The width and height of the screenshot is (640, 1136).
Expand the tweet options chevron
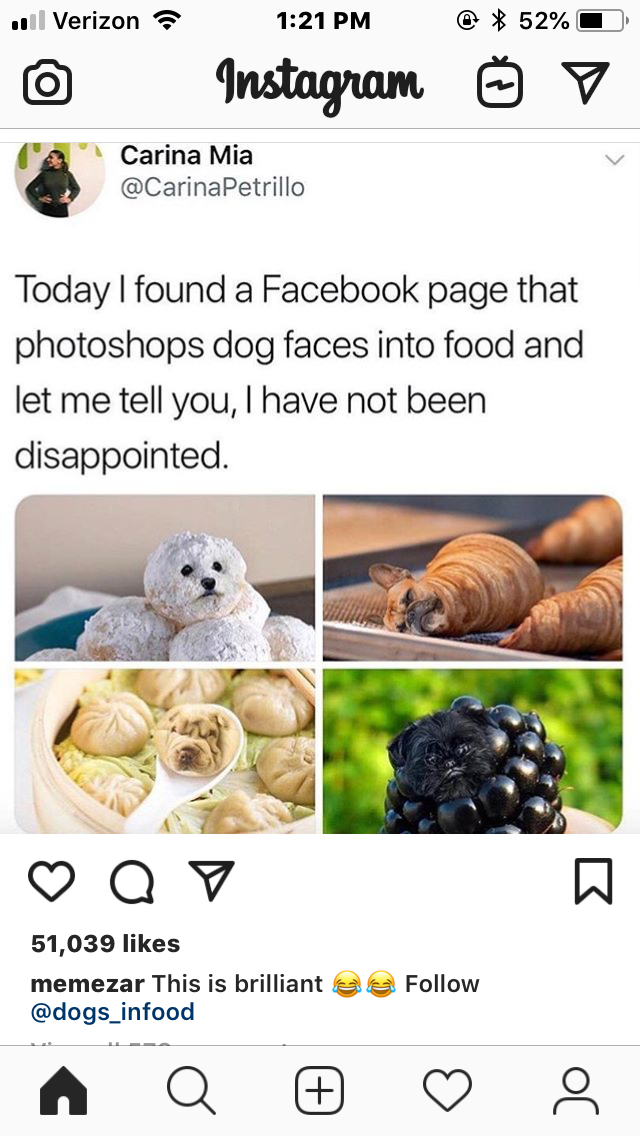coord(615,160)
